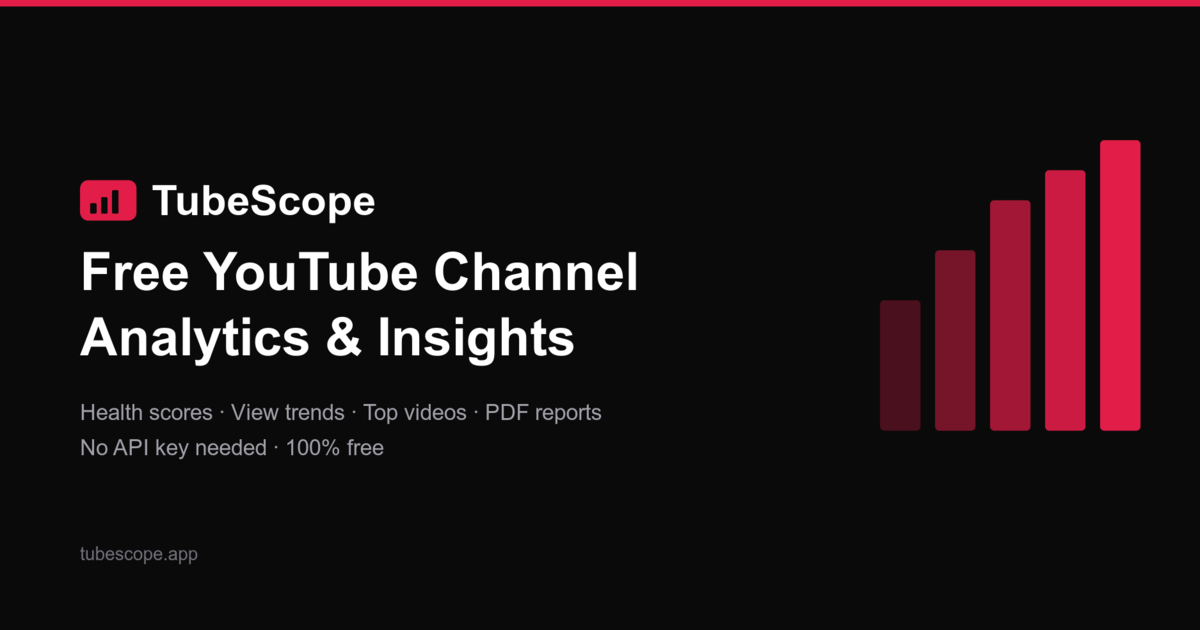Click the TubeScope red bar-chart logo icon

pos(108,201)
